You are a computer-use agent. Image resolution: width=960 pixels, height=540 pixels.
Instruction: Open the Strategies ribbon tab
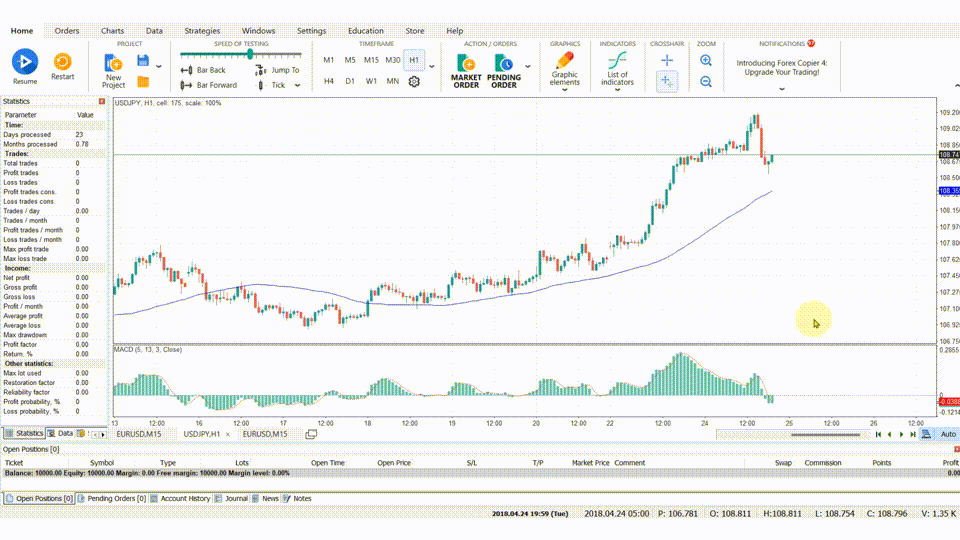[202, 31]
